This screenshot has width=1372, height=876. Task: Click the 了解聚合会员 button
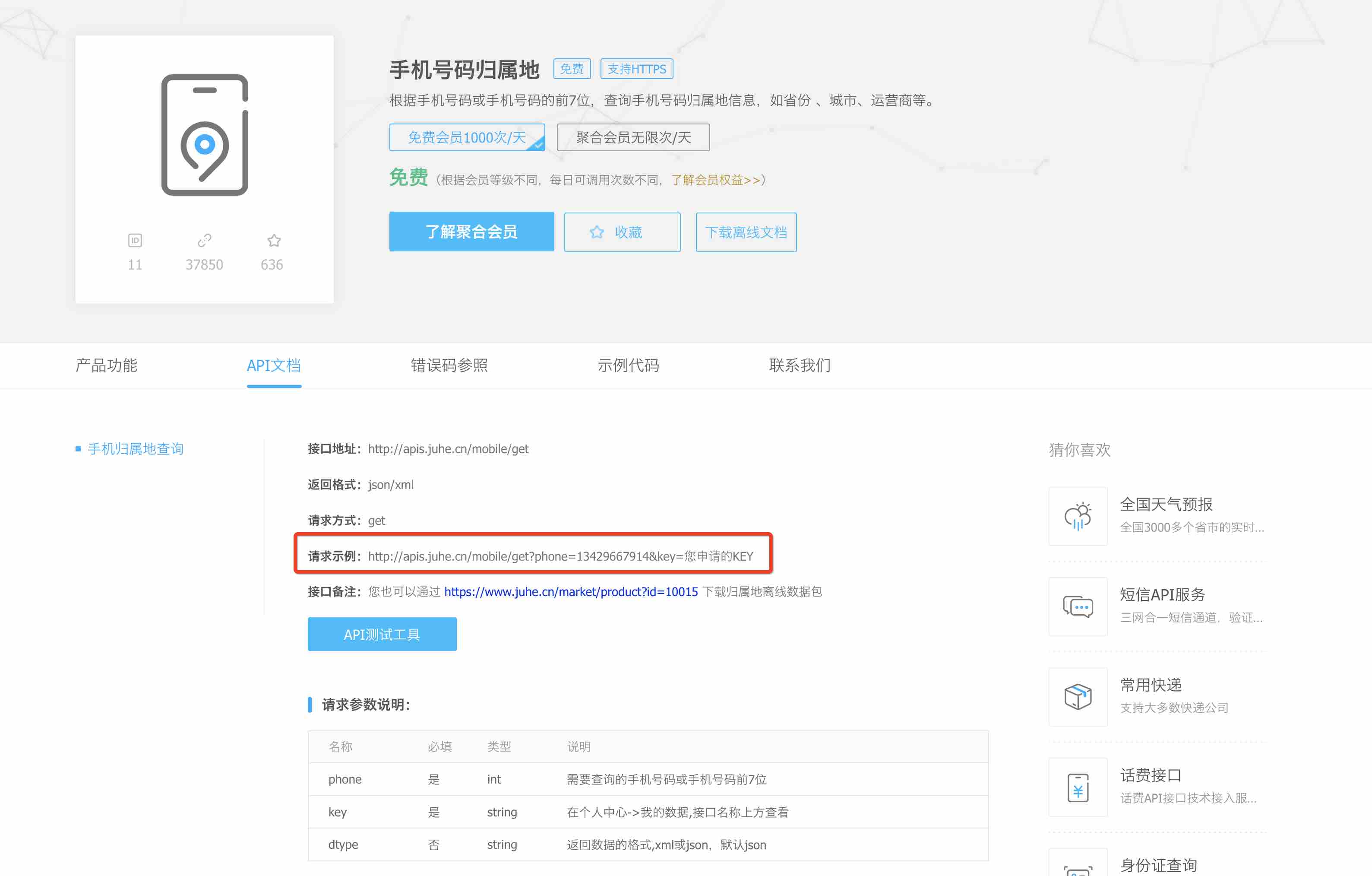(x=472, y=232)
